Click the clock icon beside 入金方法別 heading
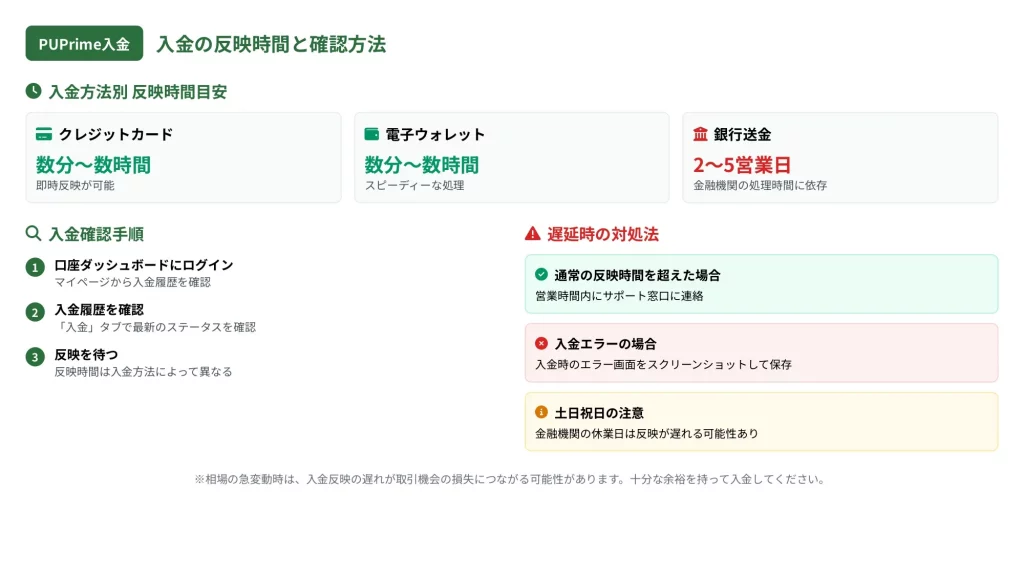 coord(34,91)
